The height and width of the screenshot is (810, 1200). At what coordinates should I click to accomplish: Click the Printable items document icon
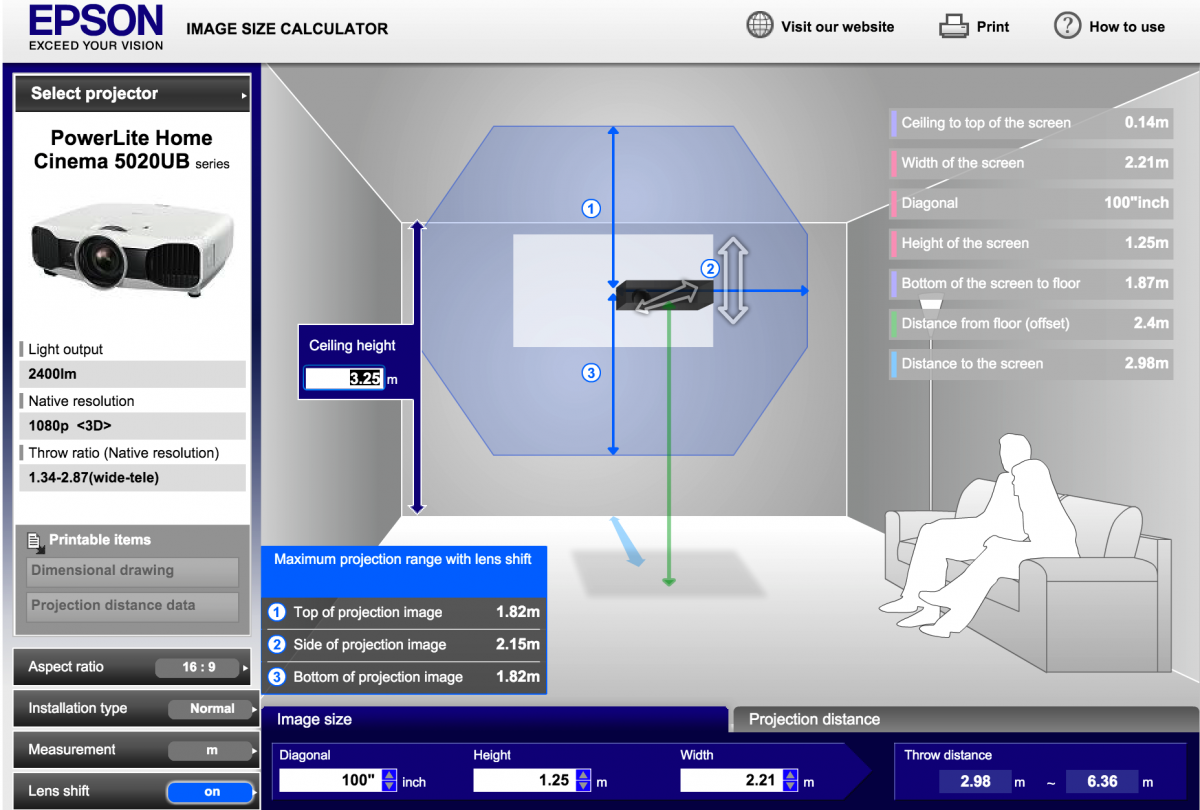click(x=36, y=541)
